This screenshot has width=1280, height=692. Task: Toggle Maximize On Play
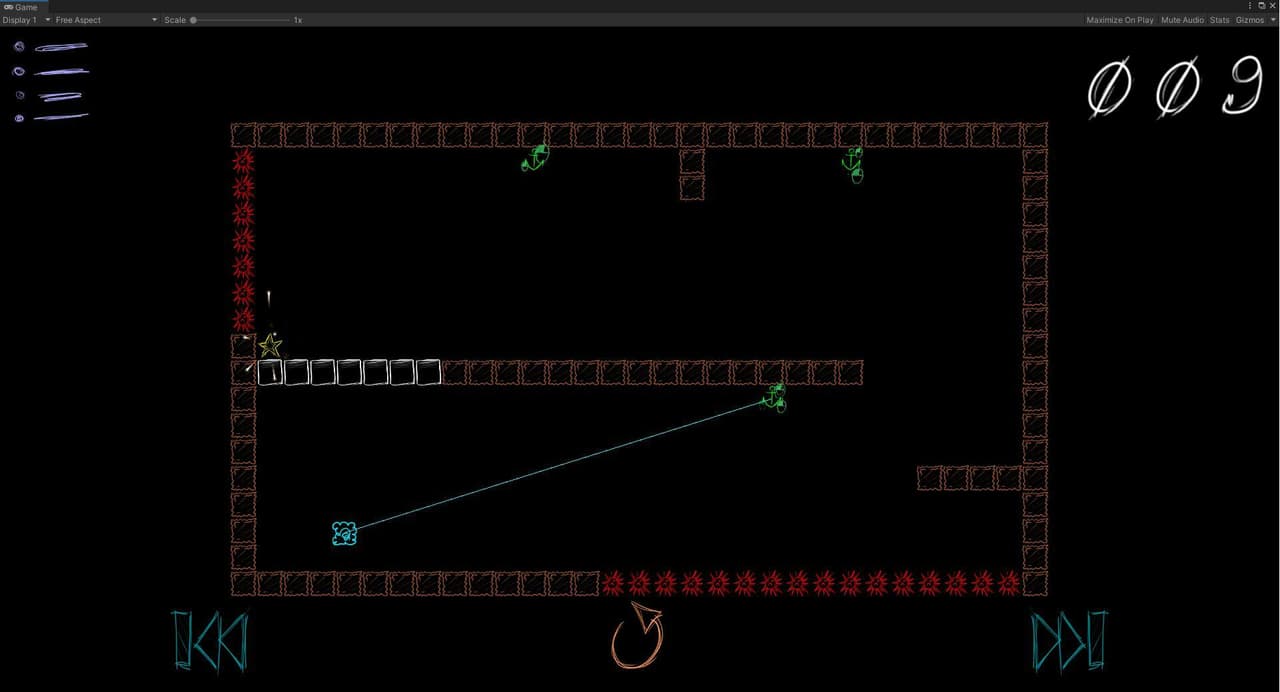pos(1119,20)
